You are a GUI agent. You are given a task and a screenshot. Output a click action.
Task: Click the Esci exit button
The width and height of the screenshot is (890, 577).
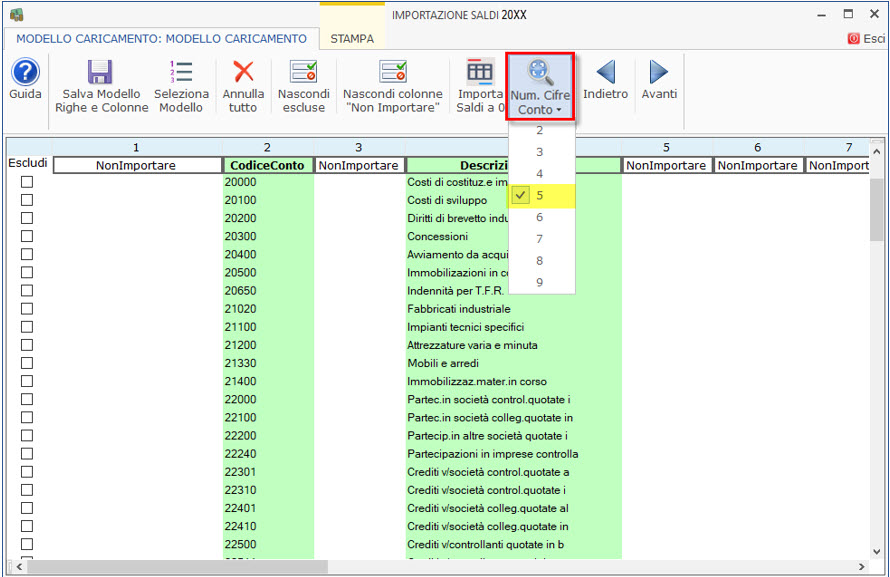866,39
